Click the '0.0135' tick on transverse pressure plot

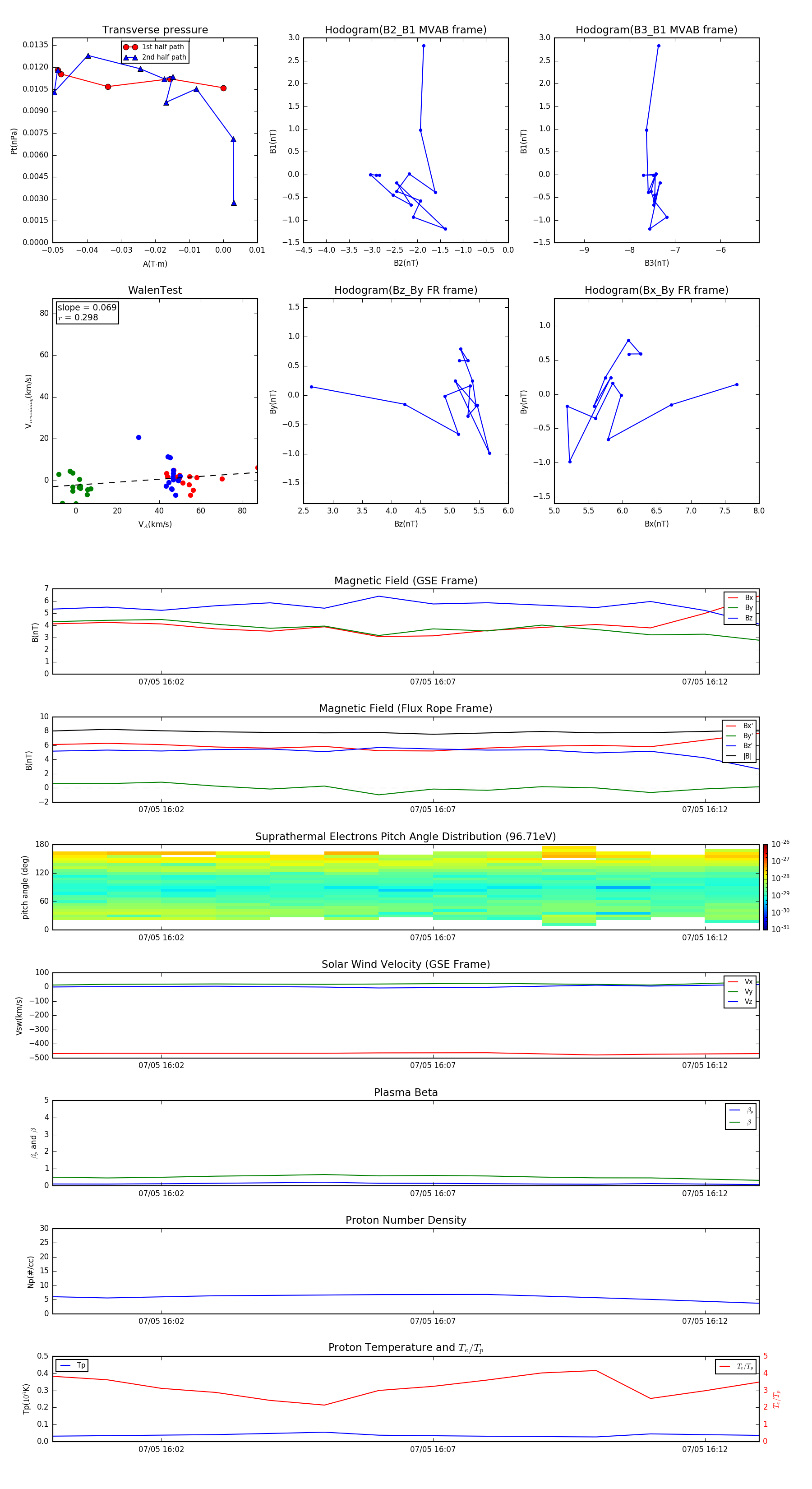tap(36, 45)
